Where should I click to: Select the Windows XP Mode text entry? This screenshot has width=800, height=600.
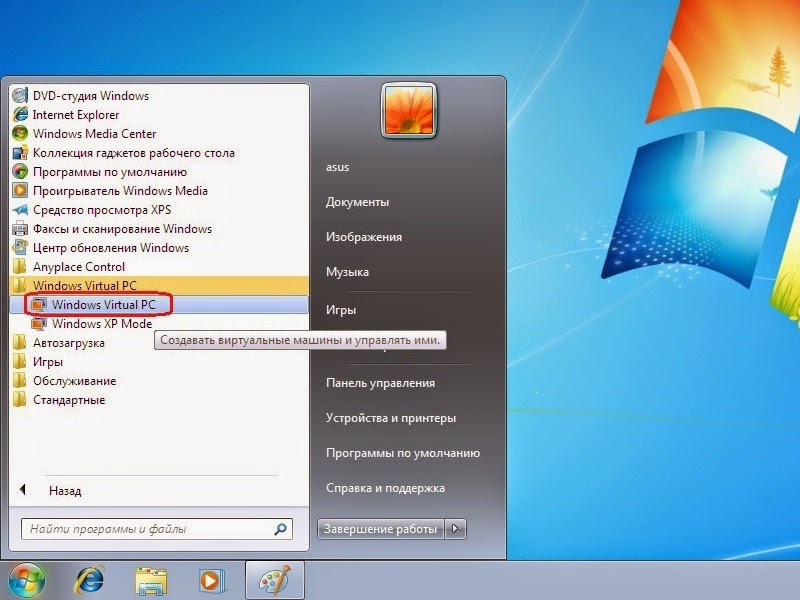tap(102, 324)
